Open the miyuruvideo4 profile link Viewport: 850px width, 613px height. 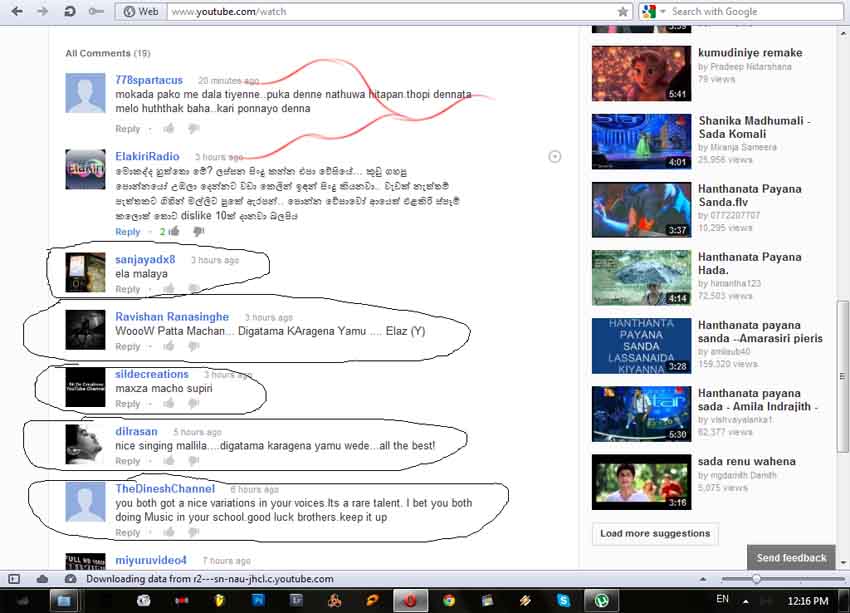[151, 560]
